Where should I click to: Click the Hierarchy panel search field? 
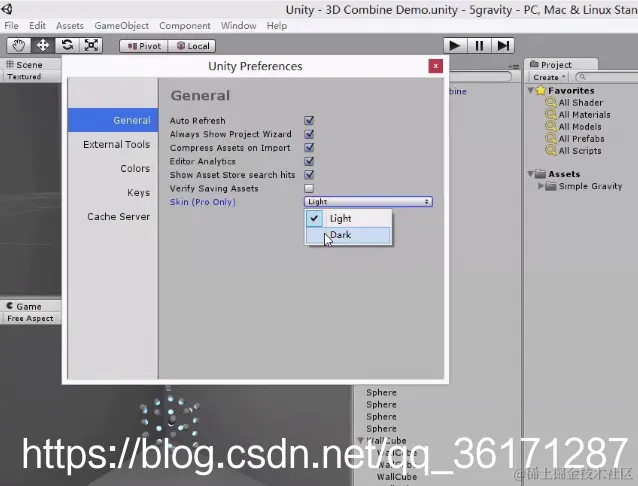[481, 76]
